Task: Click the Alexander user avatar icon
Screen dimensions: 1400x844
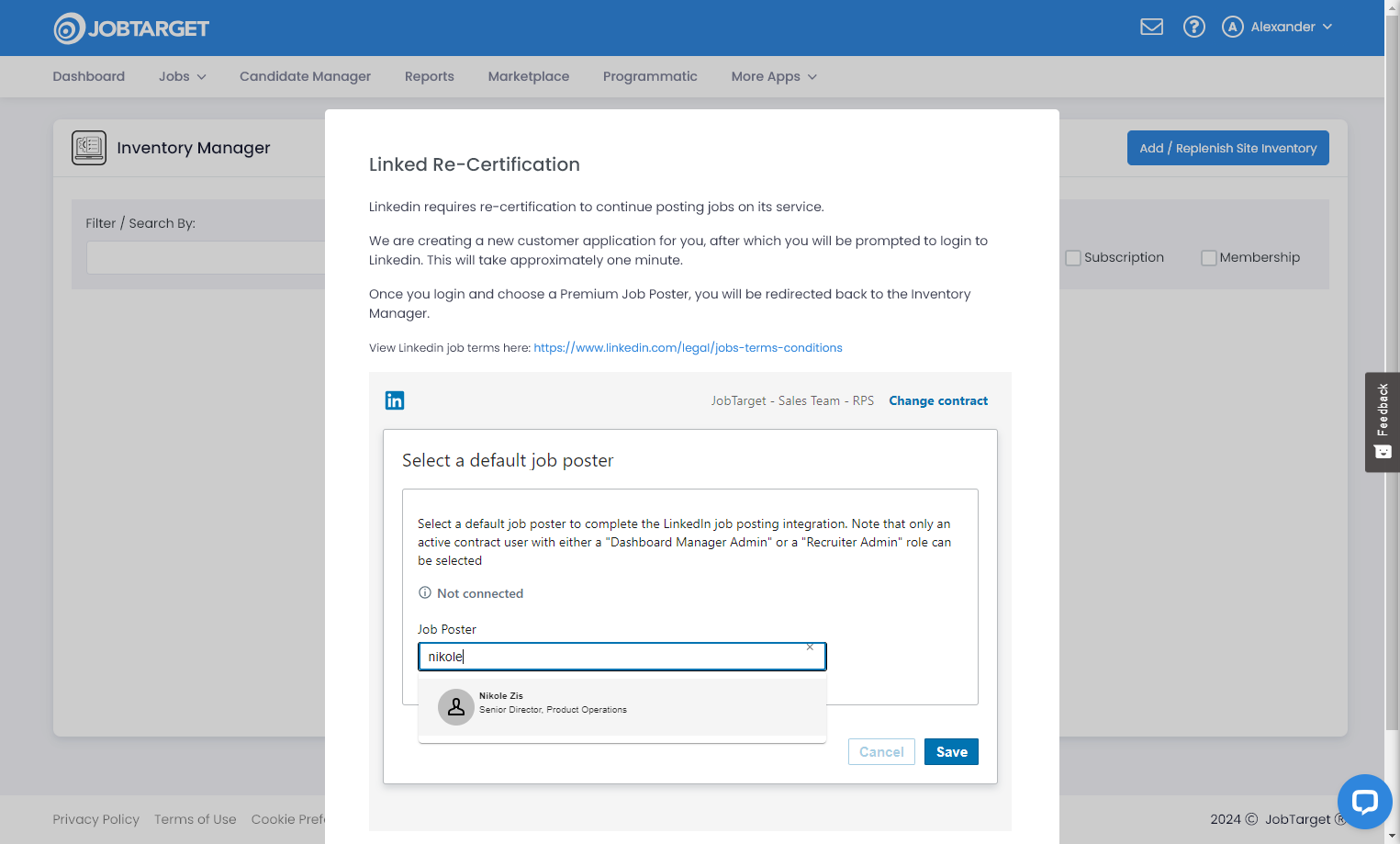Action: point(1232,27)
